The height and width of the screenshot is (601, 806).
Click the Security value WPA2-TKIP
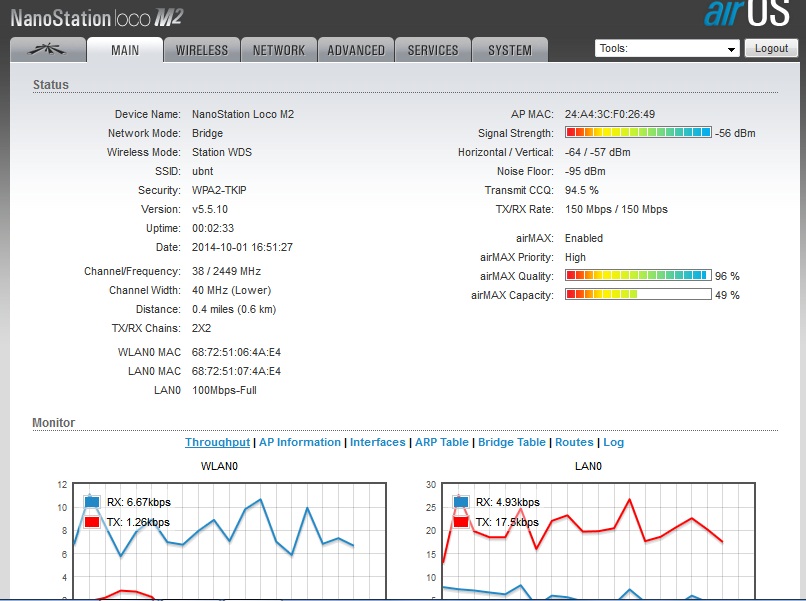219,190
